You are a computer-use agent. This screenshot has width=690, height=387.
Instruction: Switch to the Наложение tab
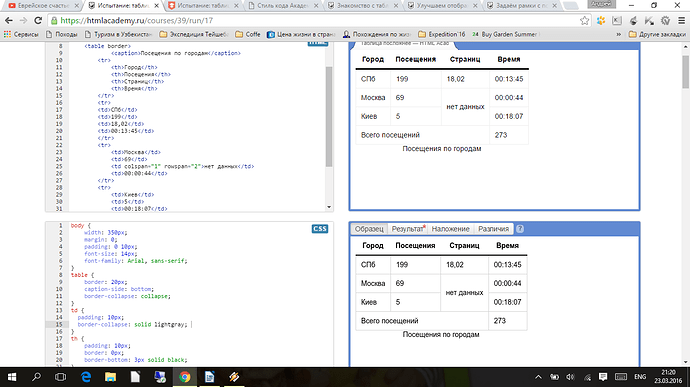451,229
